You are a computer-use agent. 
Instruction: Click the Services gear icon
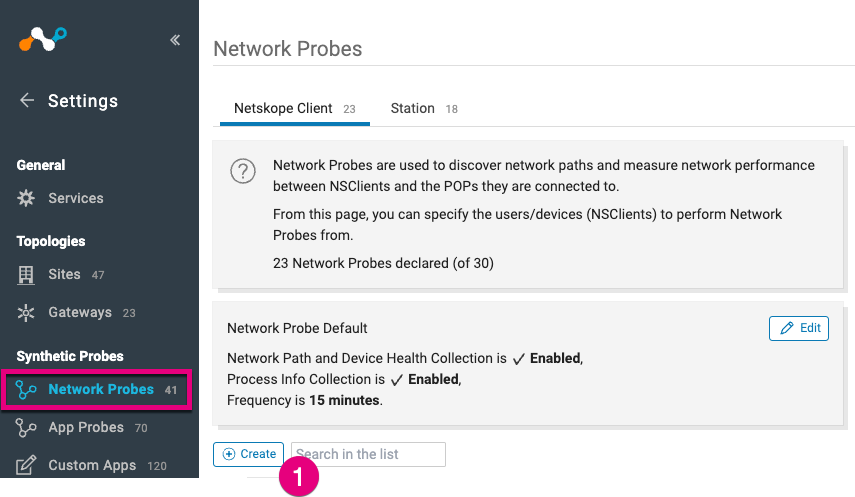[26, 198]
